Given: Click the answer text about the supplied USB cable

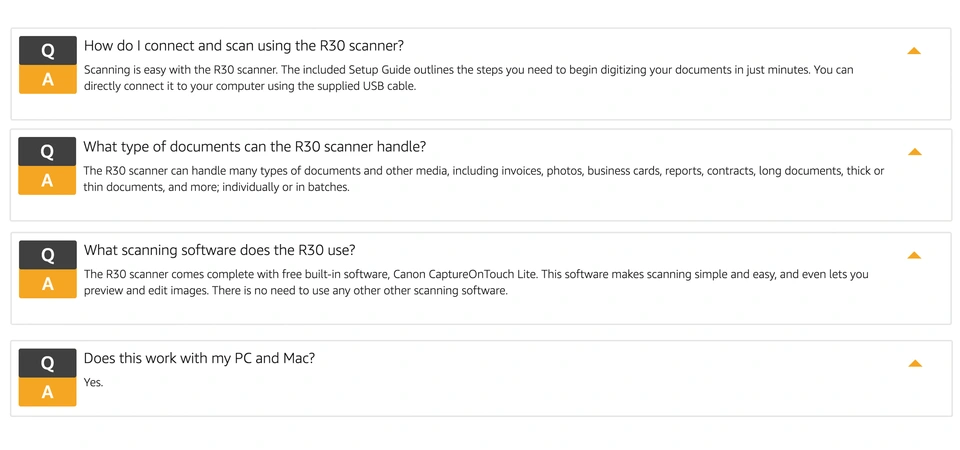Looking at the screenshot, I should [468, 78].
